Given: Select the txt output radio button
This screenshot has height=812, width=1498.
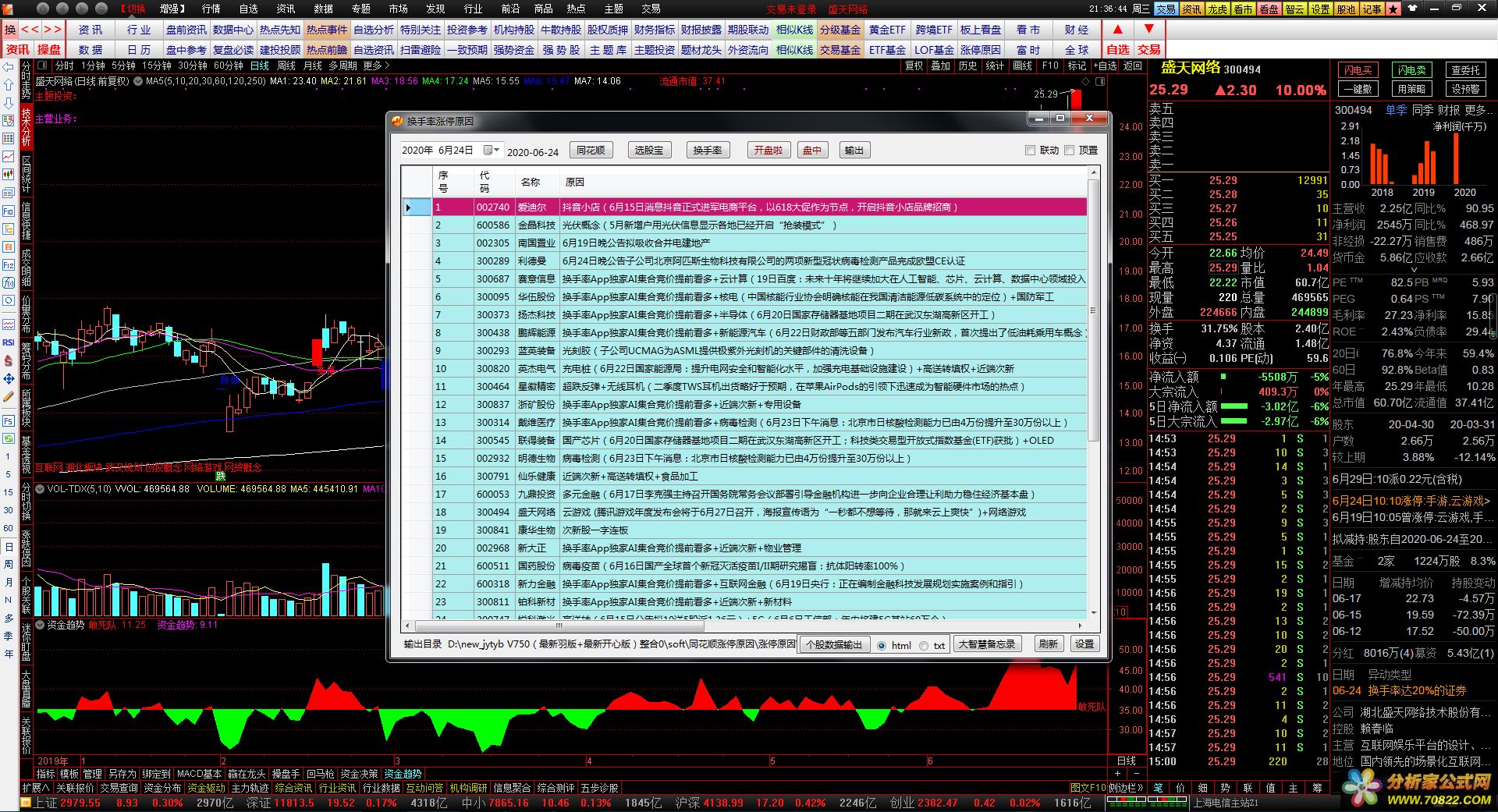Looking at the screenshot, I should 924,645.
